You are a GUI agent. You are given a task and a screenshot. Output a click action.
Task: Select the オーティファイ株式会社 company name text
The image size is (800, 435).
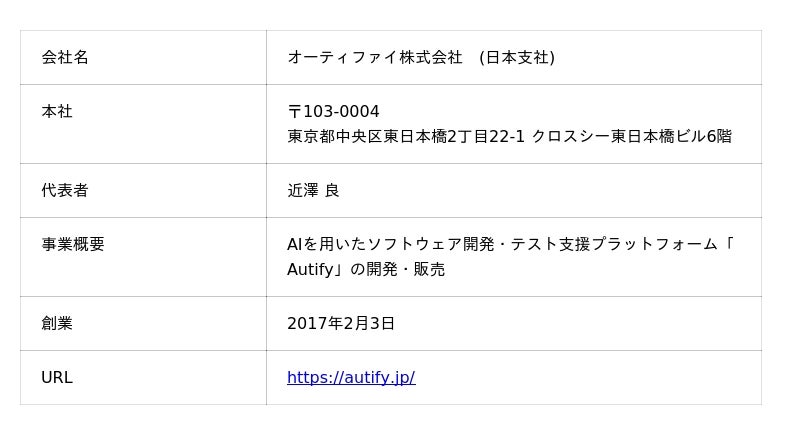tap(375, 58)
